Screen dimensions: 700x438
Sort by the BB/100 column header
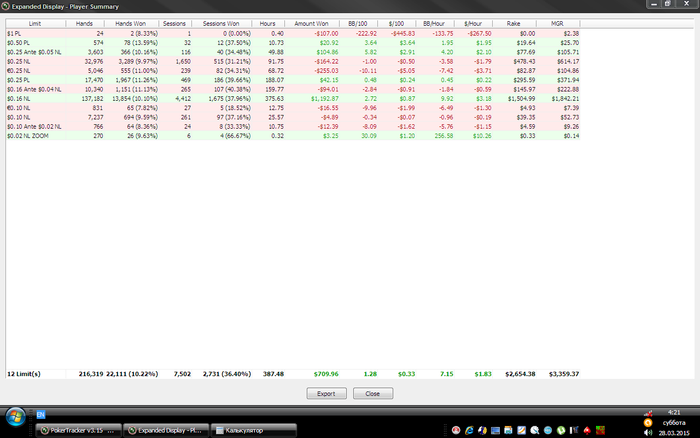click(x=358, y=23)
